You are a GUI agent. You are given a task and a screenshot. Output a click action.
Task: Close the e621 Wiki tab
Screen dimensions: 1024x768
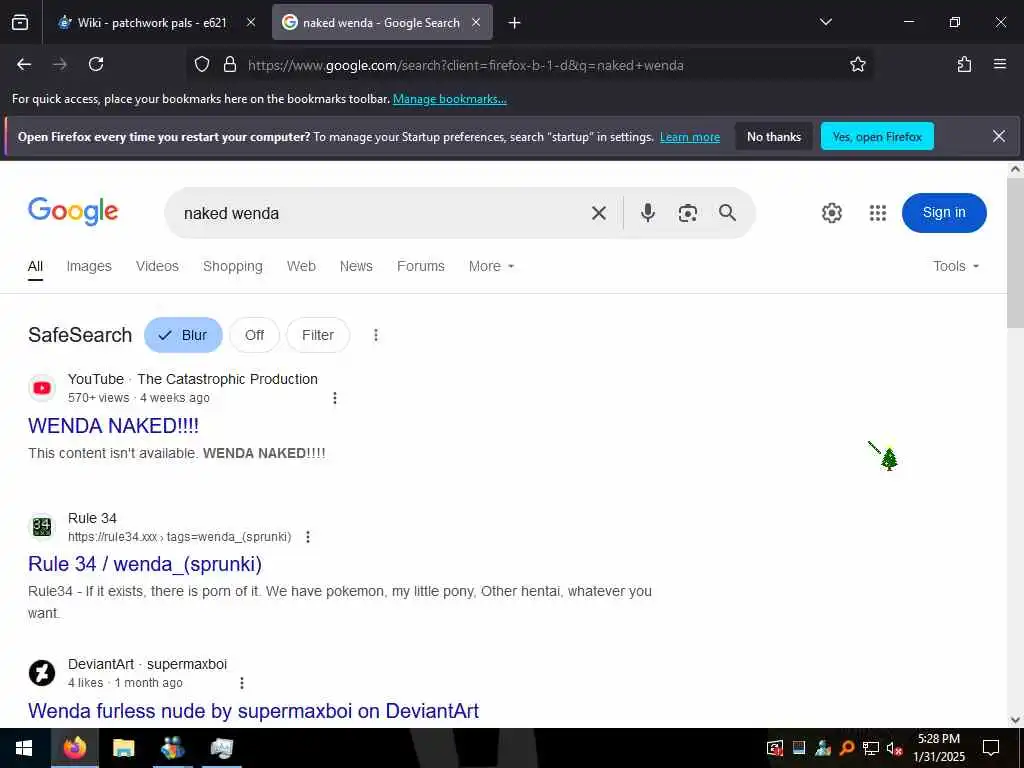(x=251, y=23)
